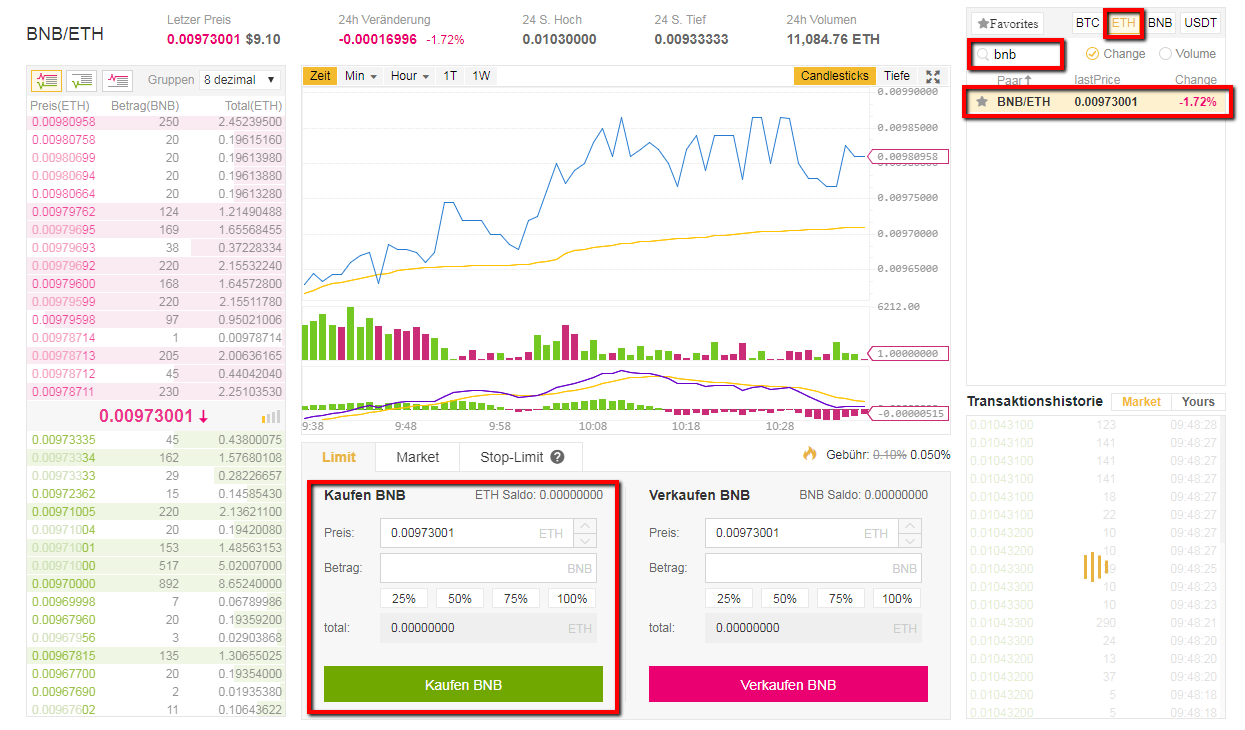1245x730 pixels.
Task: Open the Min interval dropdown
Action: coord(361,76)
